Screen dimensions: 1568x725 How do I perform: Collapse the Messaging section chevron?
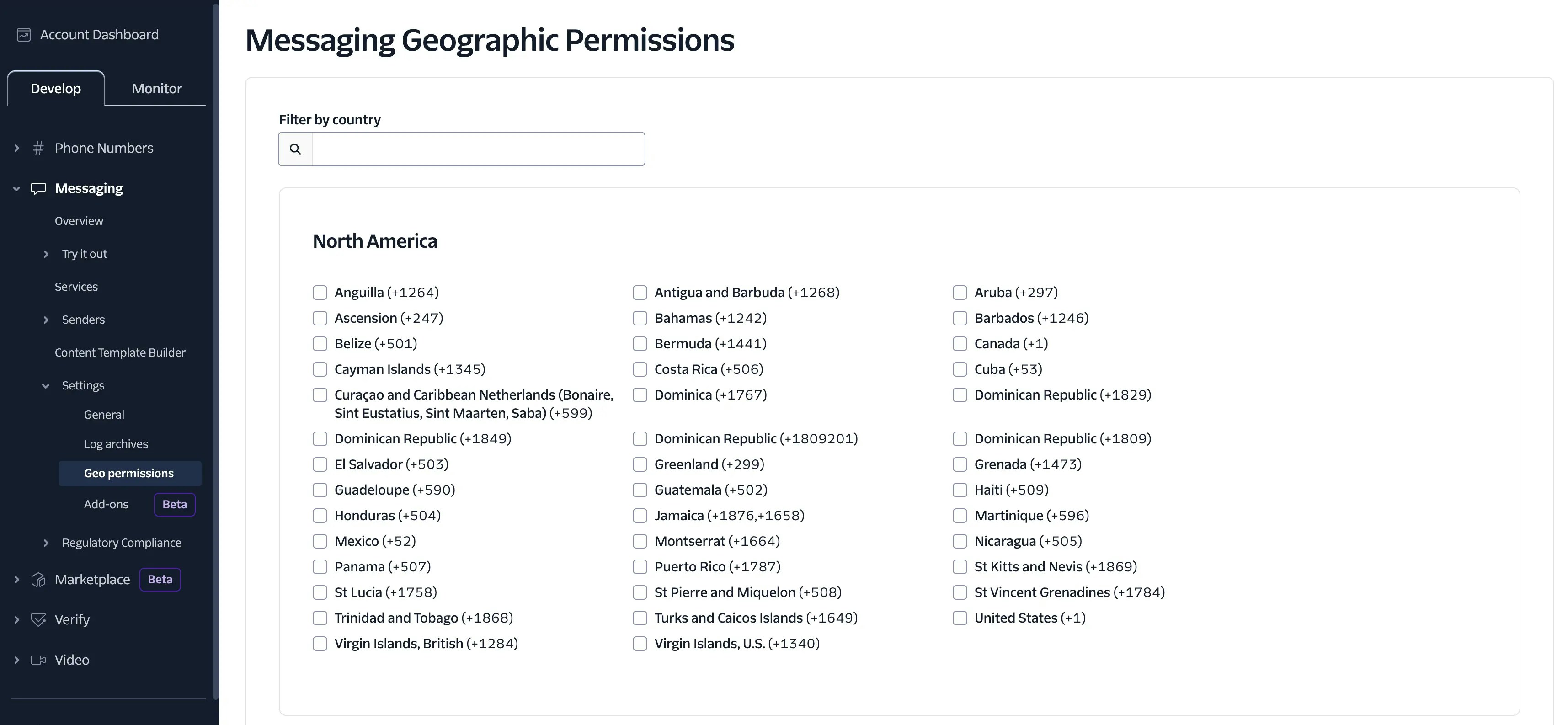point(16,189)
